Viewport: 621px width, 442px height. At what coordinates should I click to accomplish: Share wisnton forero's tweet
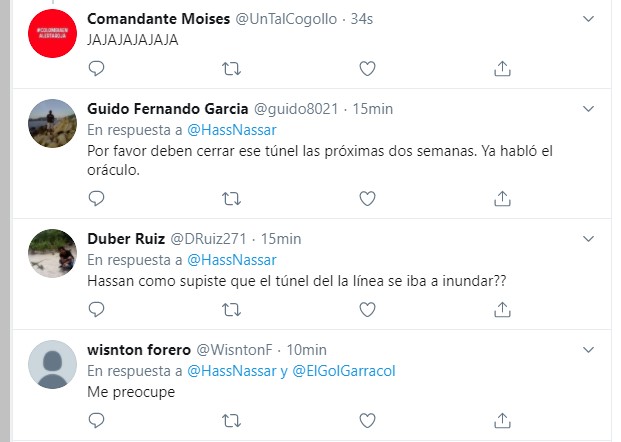point(502,421)
